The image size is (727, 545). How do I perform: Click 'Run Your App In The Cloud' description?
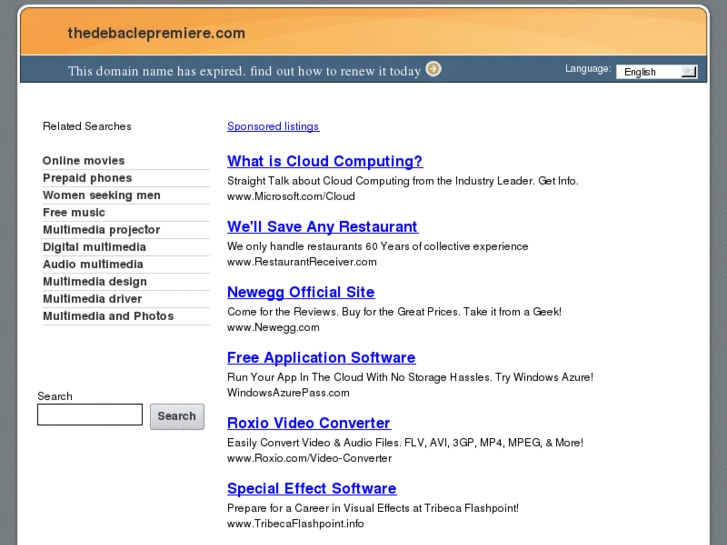[x=410, y=377]
